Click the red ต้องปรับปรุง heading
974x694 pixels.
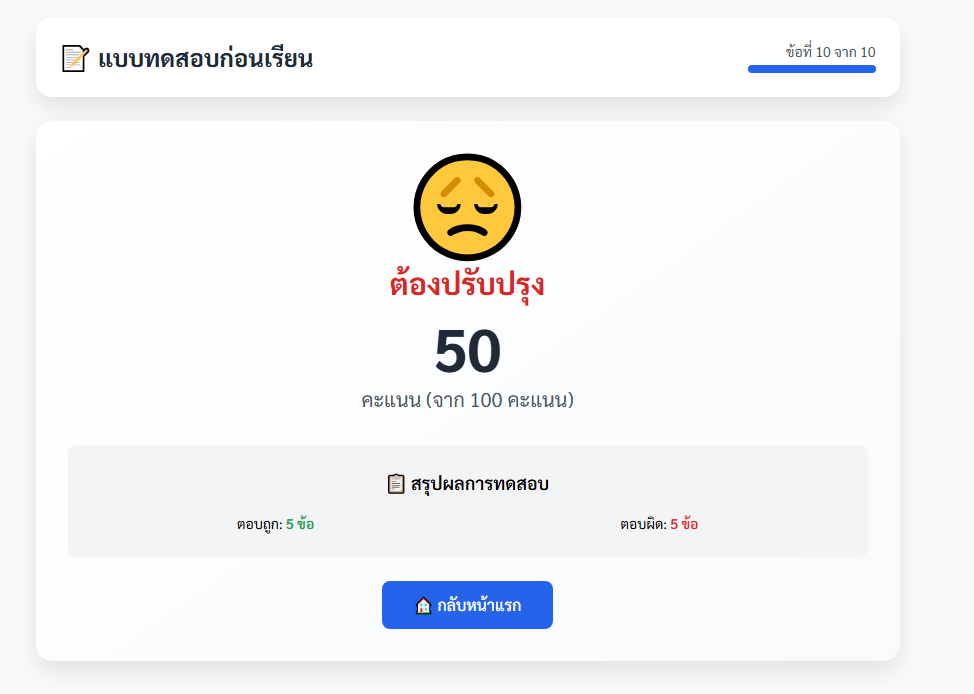467,285
